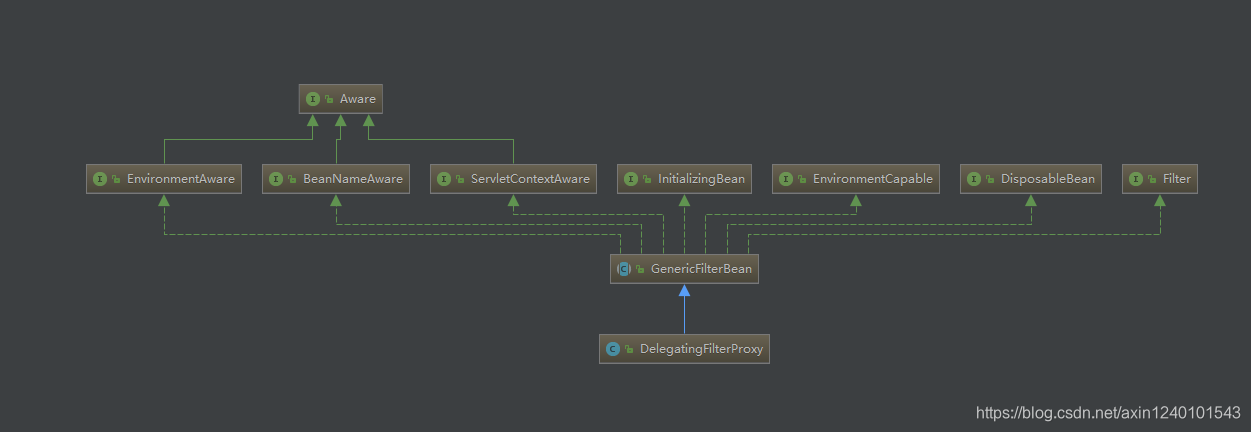Click the class icon on DelegatingFilterProxy
The width and height of the screenshot is (1251, 432).
pyautogui.click(x=613, y=349)
